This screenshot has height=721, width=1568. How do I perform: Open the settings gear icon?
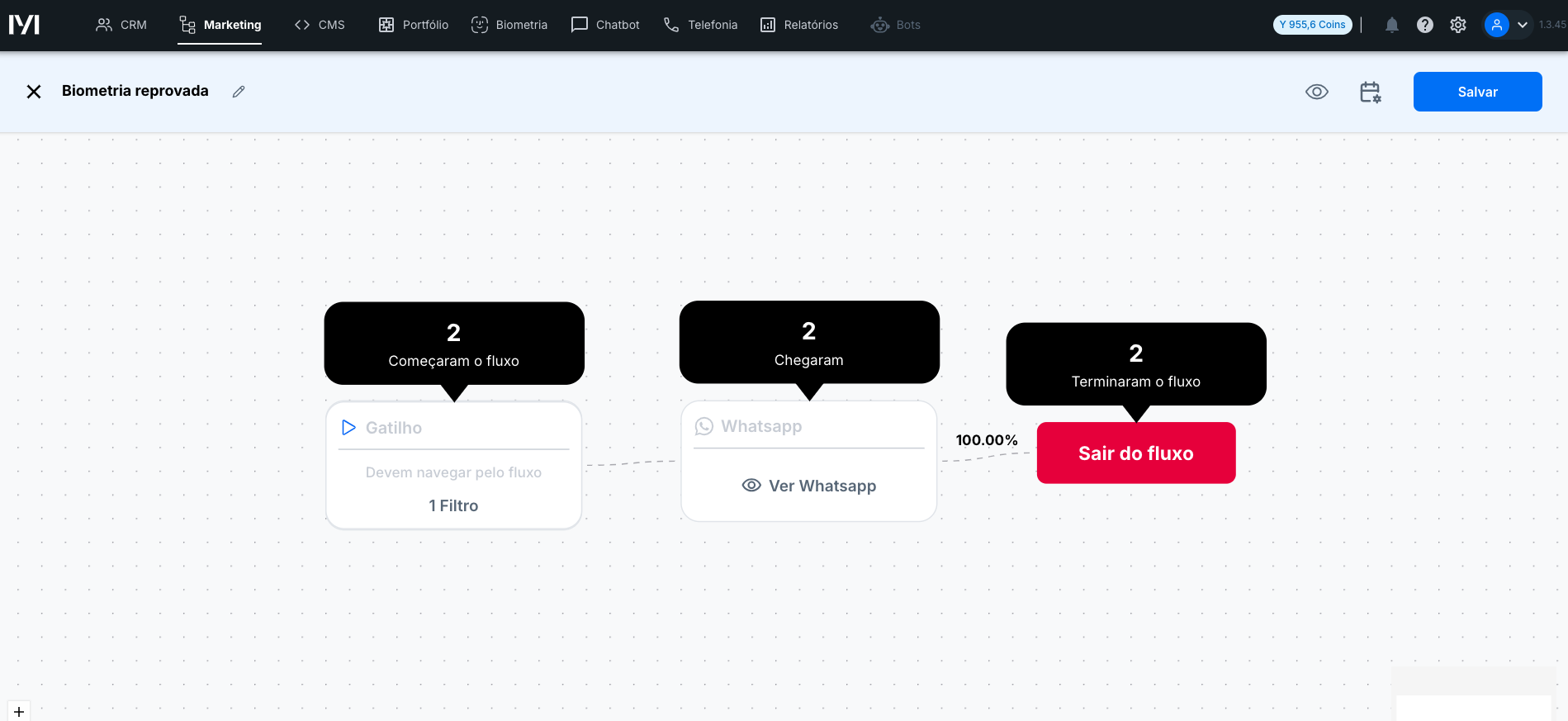pyautogui.click(x=1457, y=25)
